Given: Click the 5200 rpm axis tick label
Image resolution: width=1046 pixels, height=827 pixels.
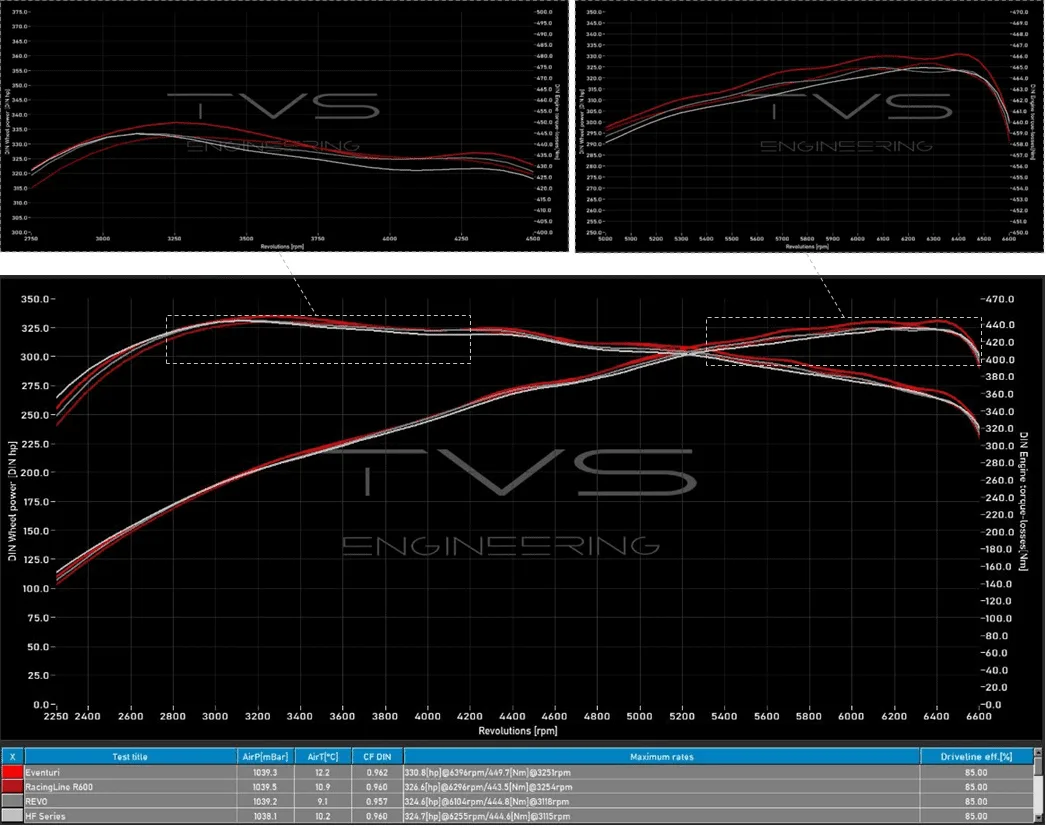Looking at the screenshot, I should (682, 716).
